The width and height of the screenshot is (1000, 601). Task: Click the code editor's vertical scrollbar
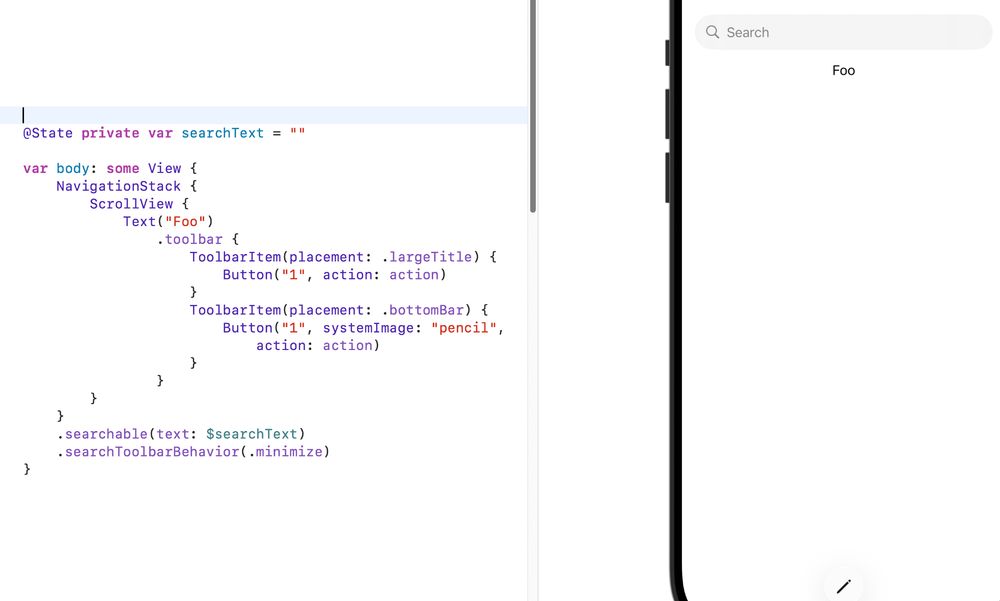(x=533, y=105)
